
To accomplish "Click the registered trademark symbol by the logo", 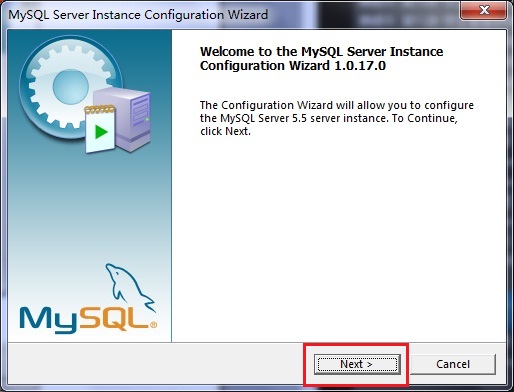I will tap(153, 324).
